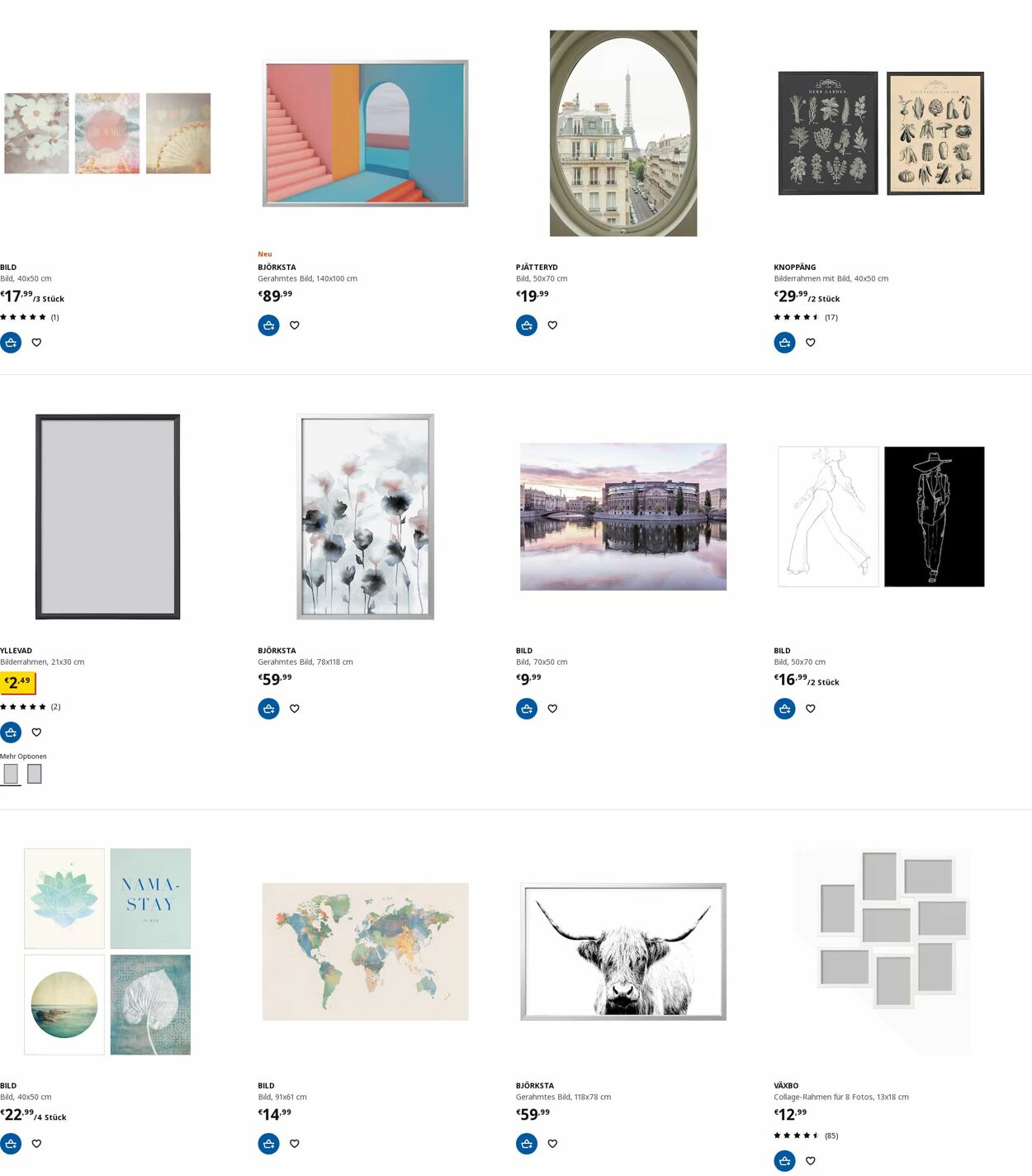Select the second YLLEVAD color option

(x=34, y=774)
